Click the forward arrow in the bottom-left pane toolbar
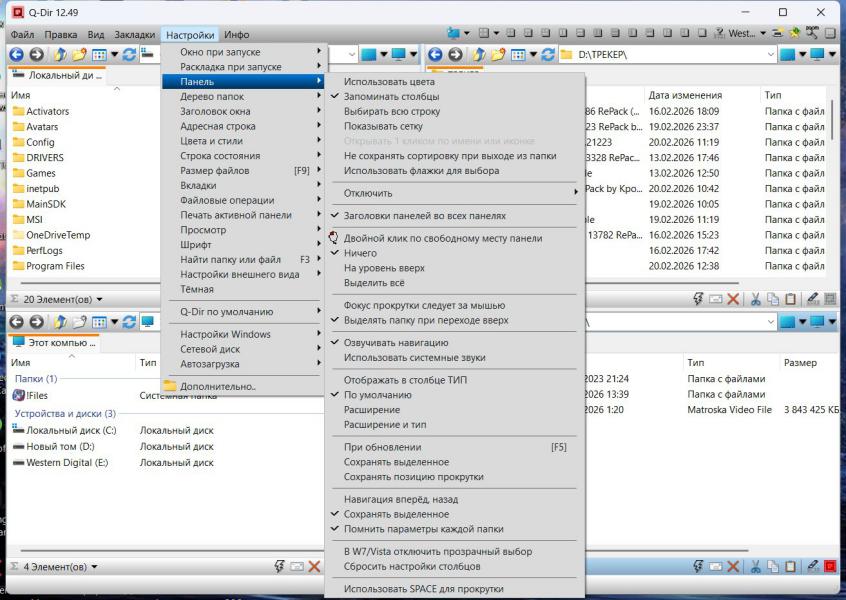Screen dimensions: 846x600 click(x=35, y=323)
